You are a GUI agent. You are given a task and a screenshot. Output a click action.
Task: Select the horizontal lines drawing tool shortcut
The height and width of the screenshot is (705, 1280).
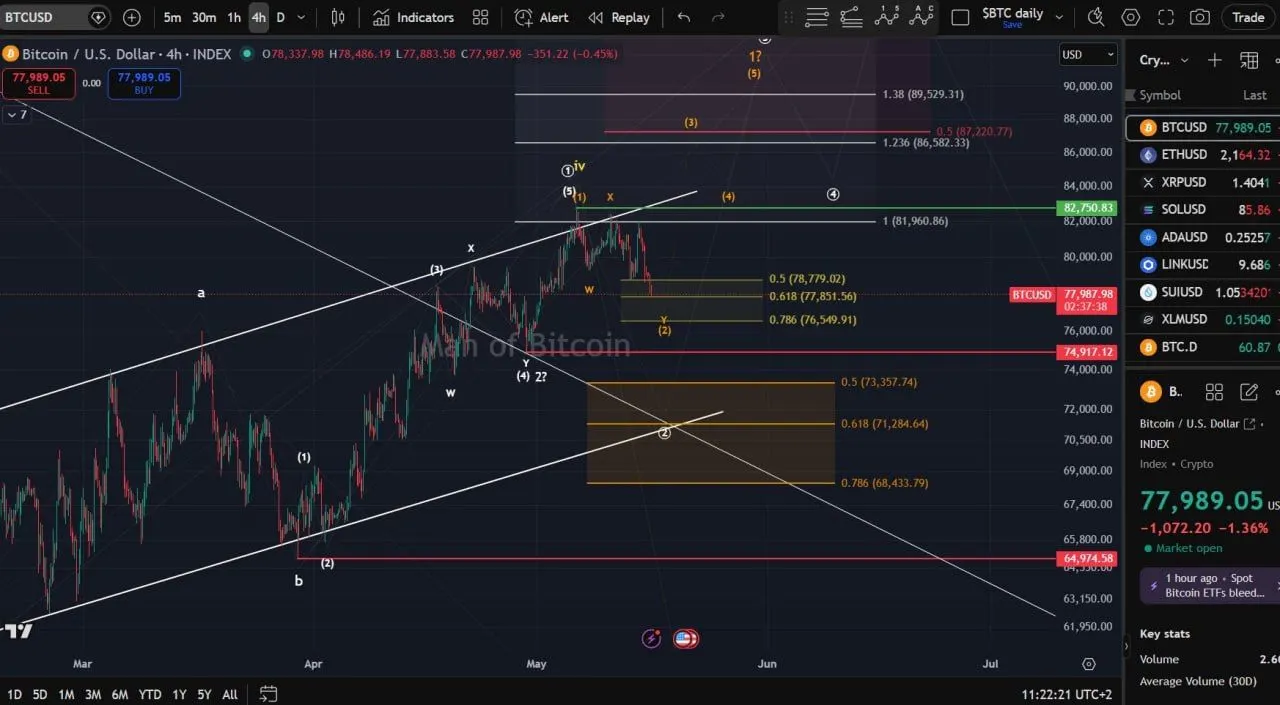(817, 16)
